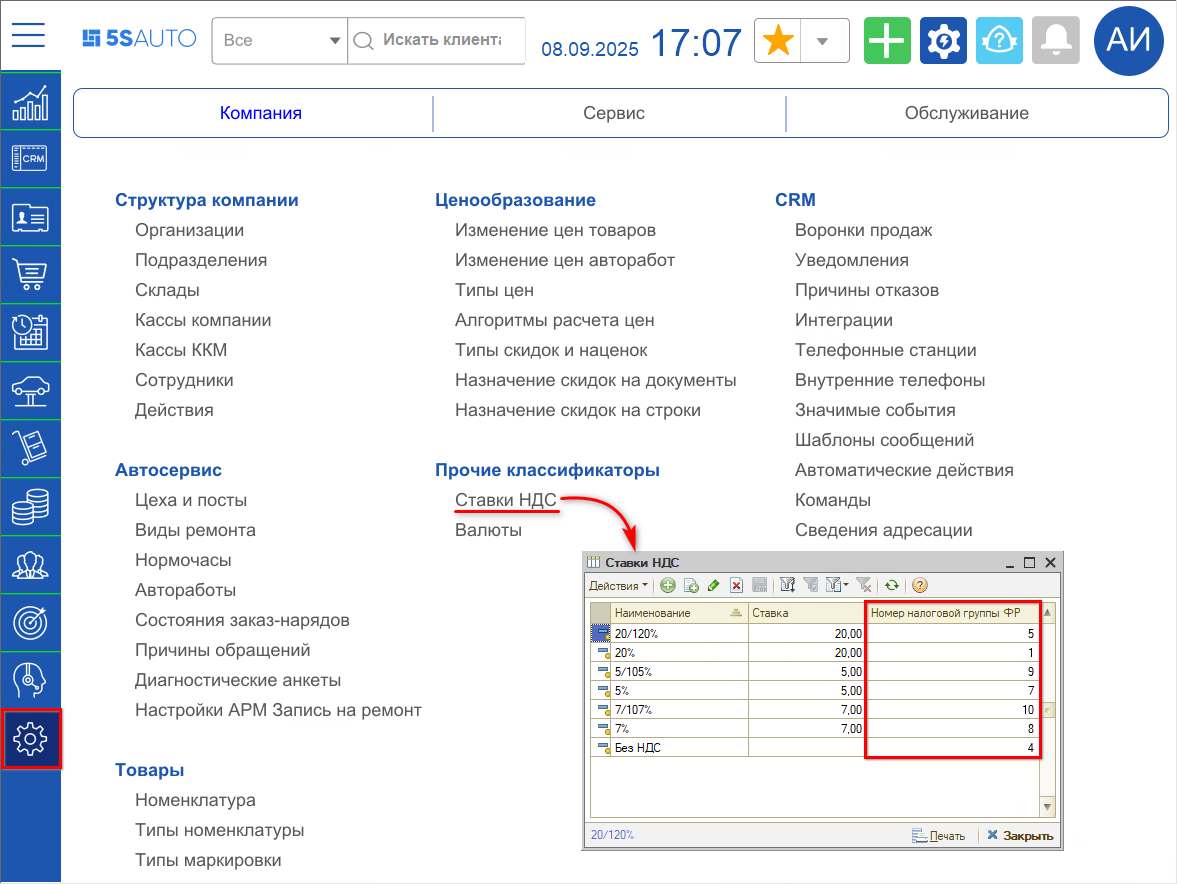Click the shopping cart sidebar icon
Screen dimensions: 1177x884
[30, 275]
